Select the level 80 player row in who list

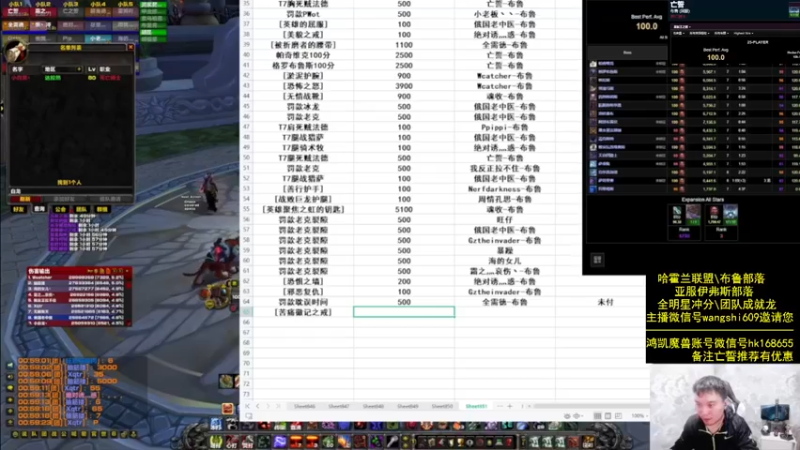[71, 78]
